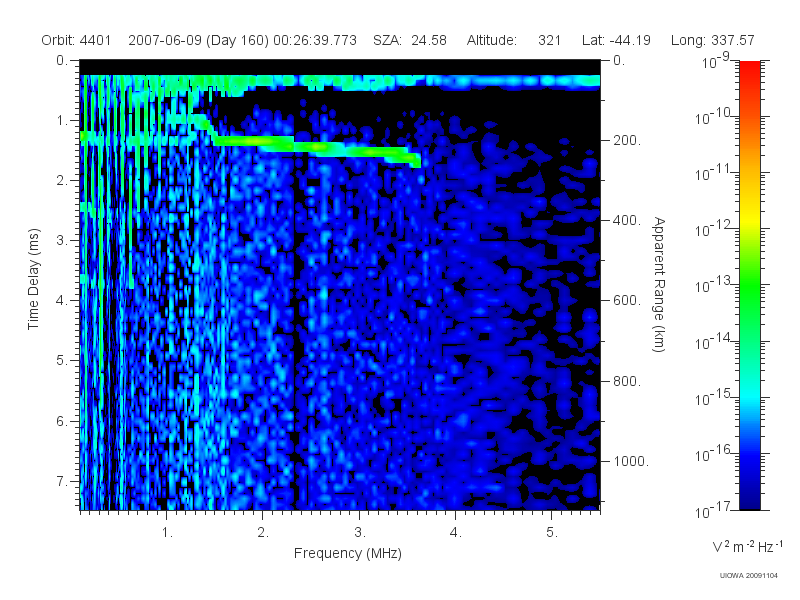The image size is (800, 600).
Task: Click the 10^-15 colorbar tick label
Action: pyautogui.click(x=713, y=398)
